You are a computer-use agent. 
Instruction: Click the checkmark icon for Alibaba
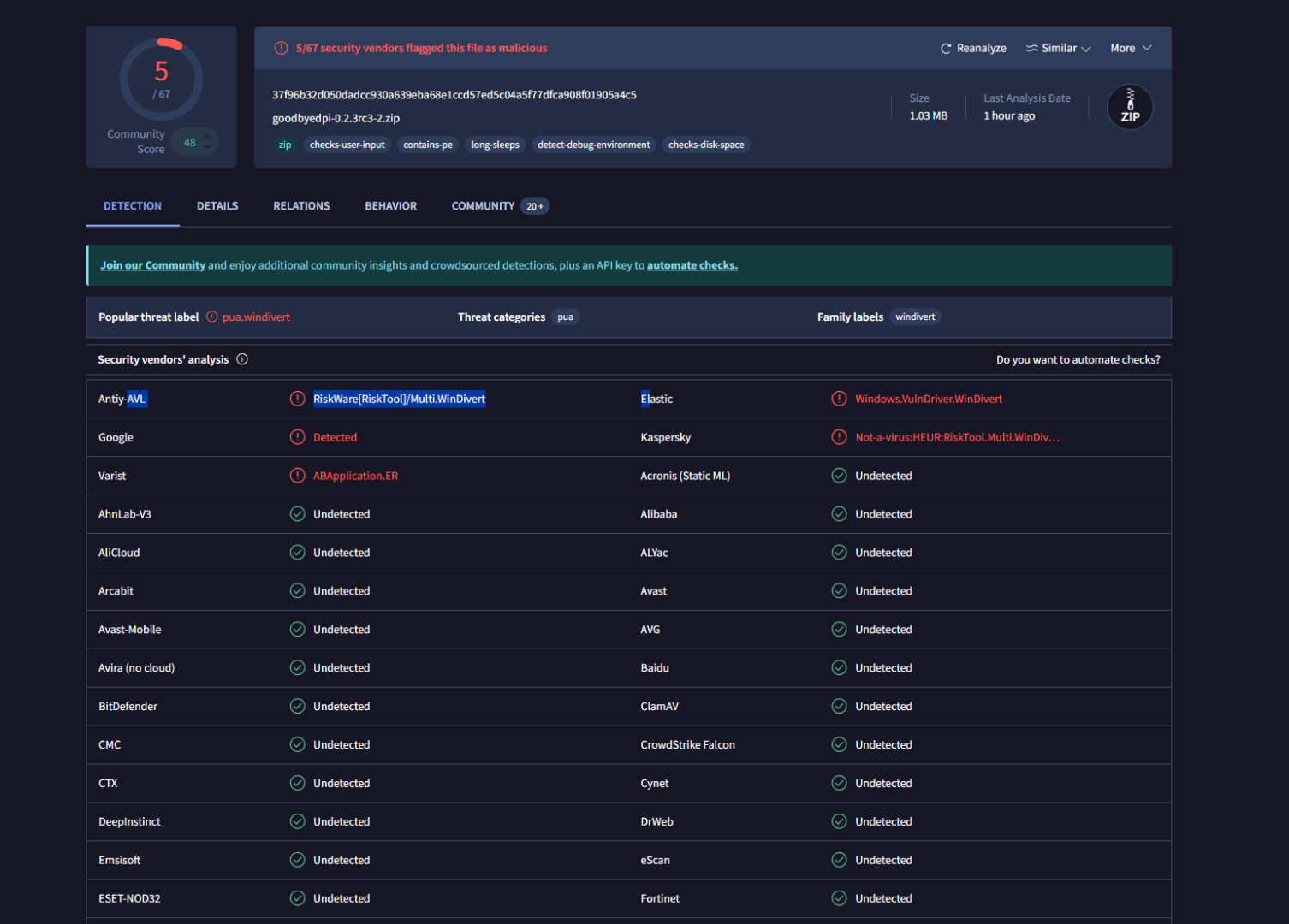839,514
